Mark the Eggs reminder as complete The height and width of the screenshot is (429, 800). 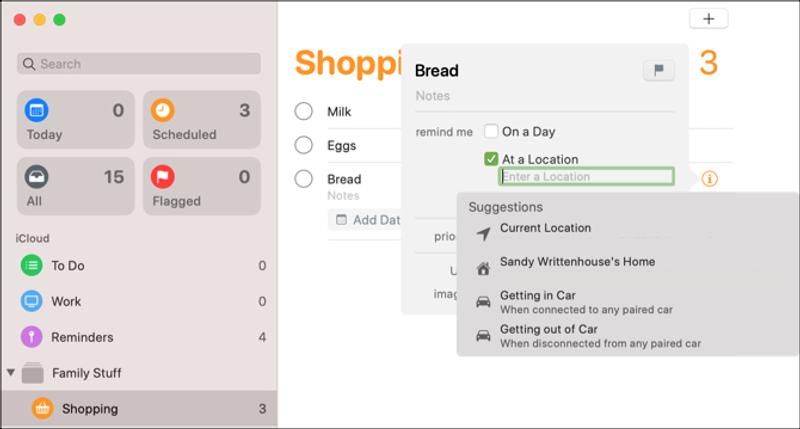point(305,146)
